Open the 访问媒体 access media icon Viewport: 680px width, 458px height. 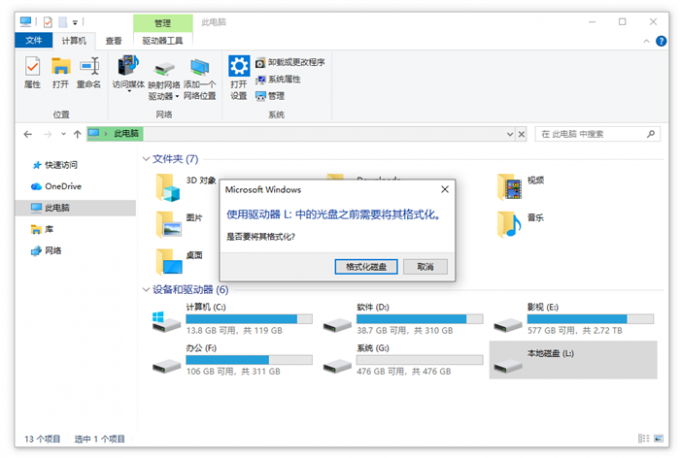128,72
